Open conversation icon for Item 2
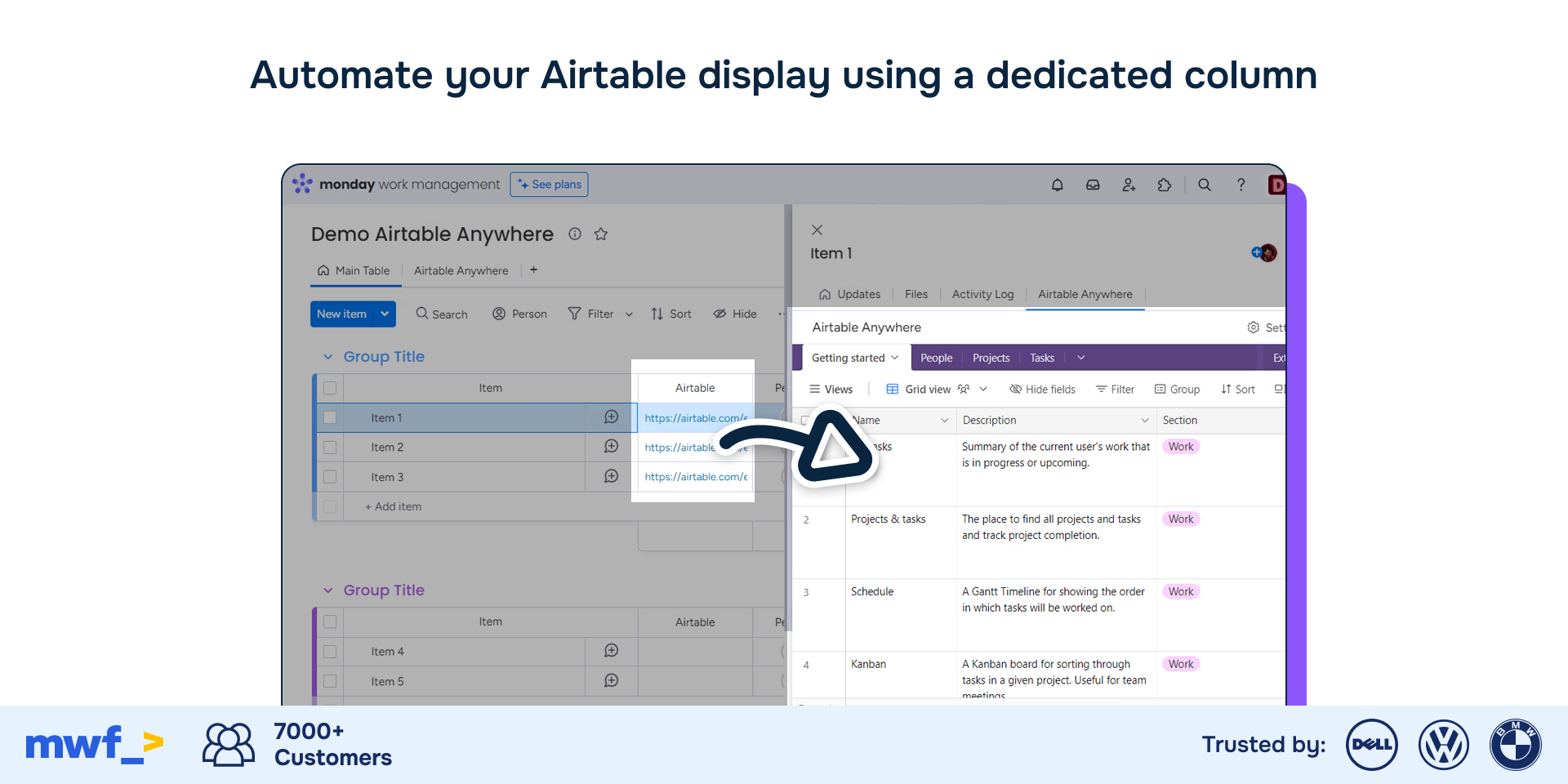The image size is (1568, 784). click(x=611, y=446)
